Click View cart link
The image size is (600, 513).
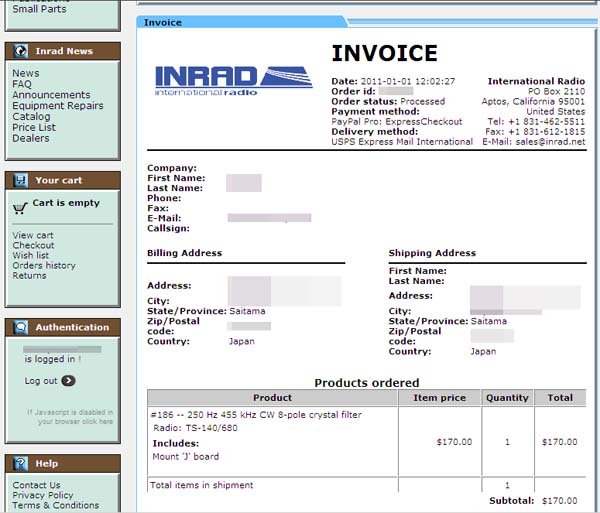click(33, 235)
